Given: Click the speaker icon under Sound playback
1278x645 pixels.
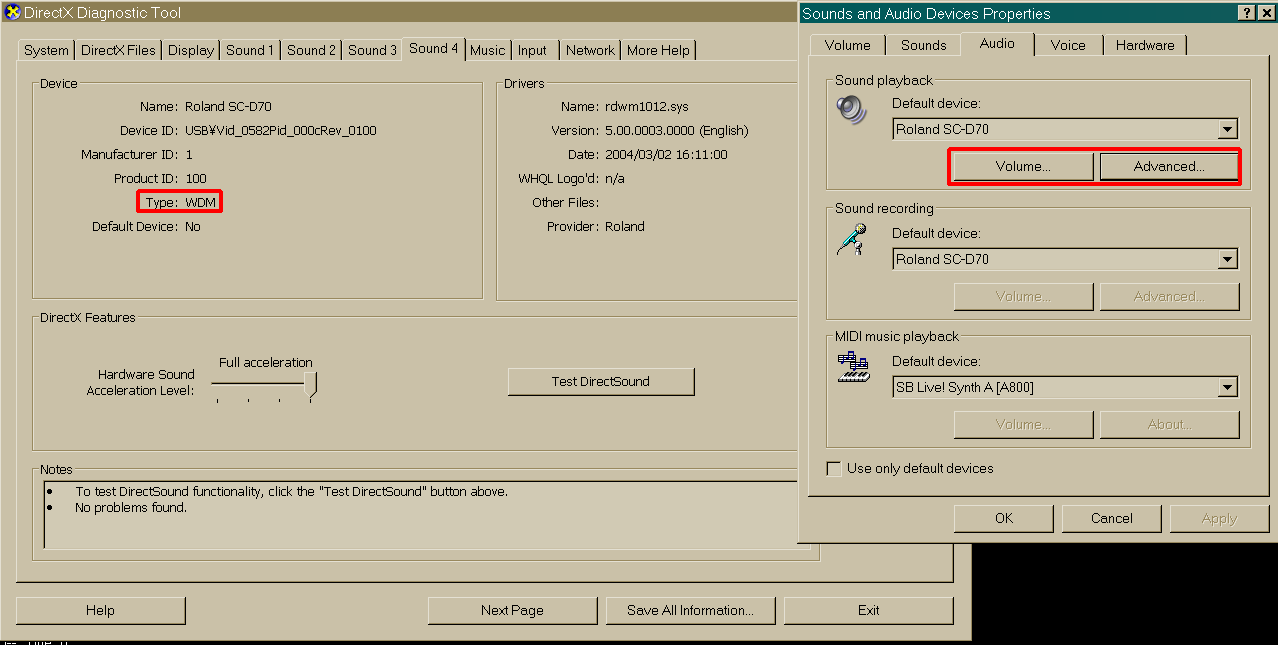Looking at the screenshot, I should tap(853, 109).
